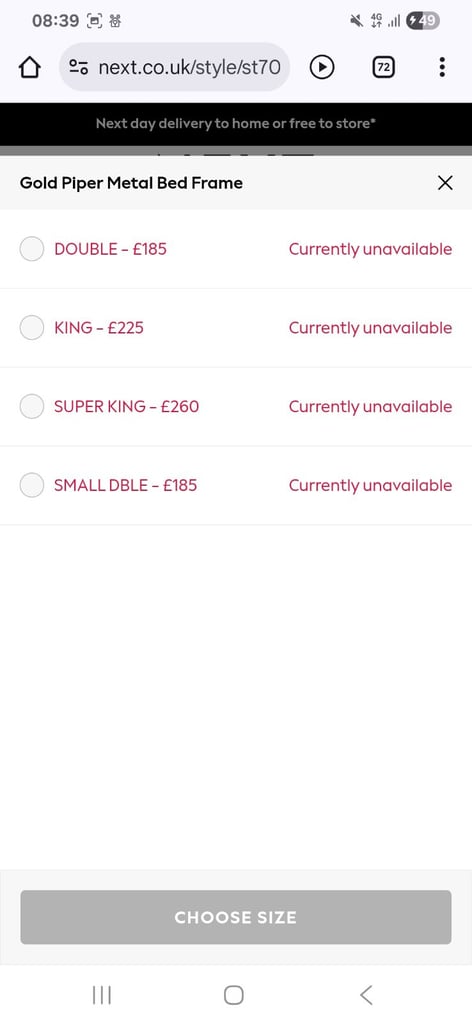This screenshot has width=472, height=1024.
Task: Tap the Gold Piper Metal Bed Frame title
Action: 131,183
